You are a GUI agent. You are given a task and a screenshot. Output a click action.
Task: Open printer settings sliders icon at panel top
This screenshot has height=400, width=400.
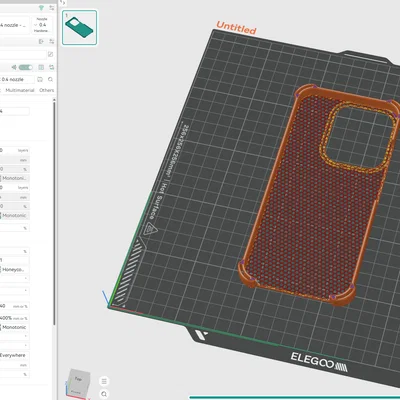(x=52, y=8)
